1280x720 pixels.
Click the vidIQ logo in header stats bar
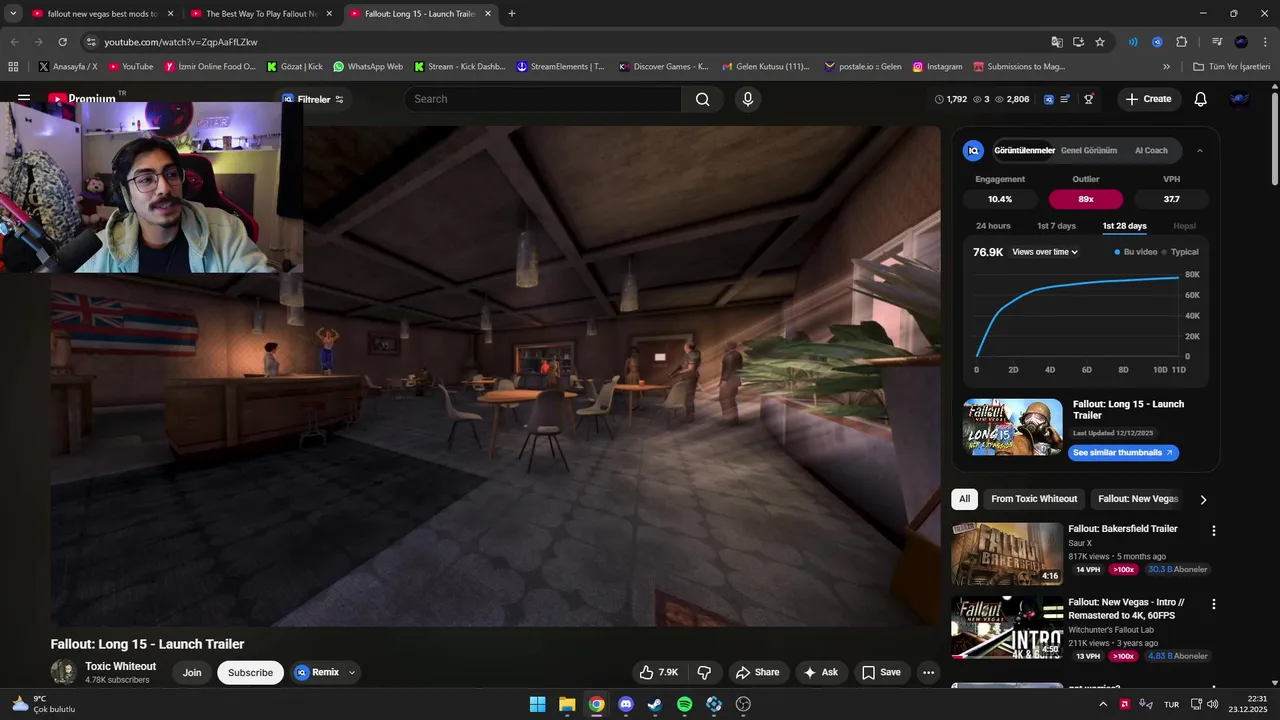(1049, 99)
